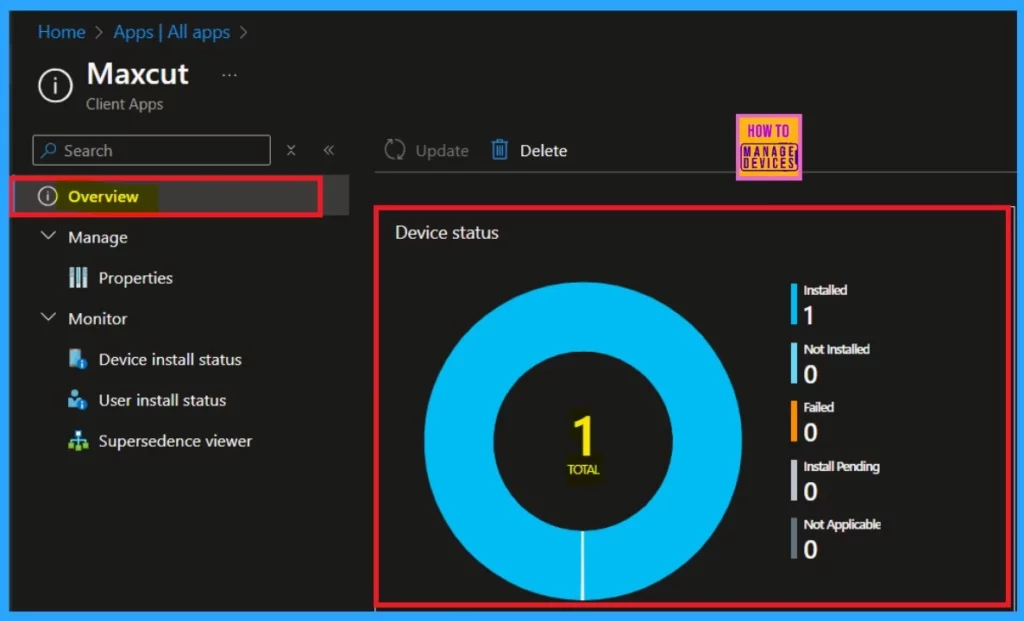Click the Install Pending legend label

(841, 467)
